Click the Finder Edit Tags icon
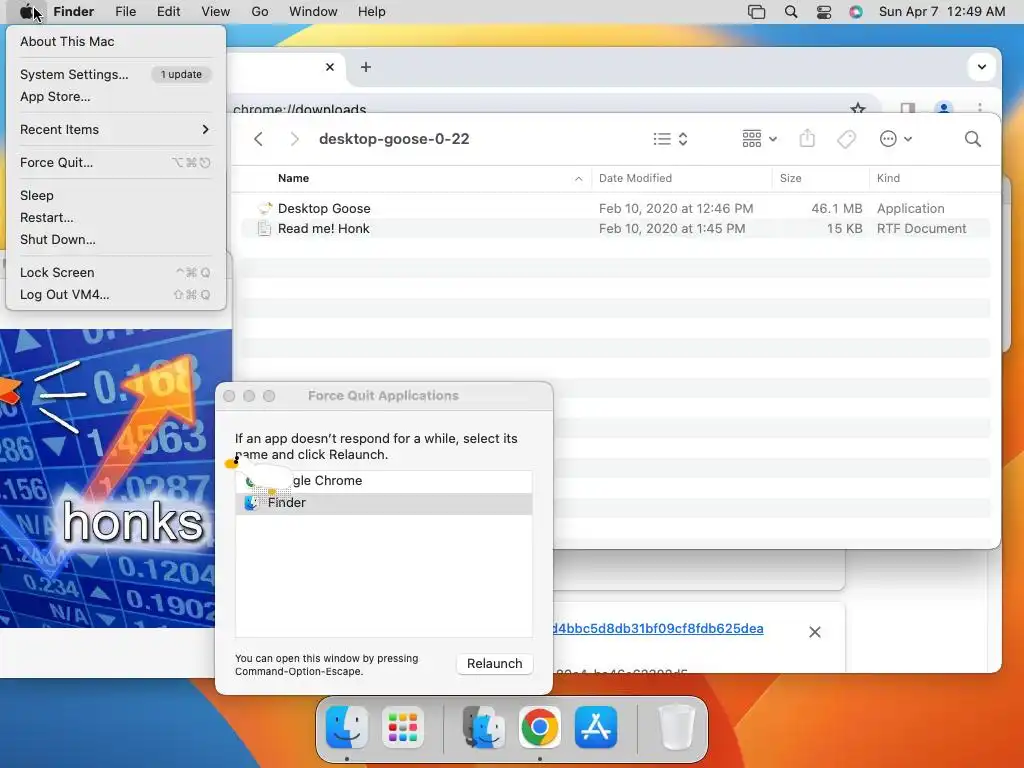The width and height of the screenshot is (1024, 768). point(846,138)
